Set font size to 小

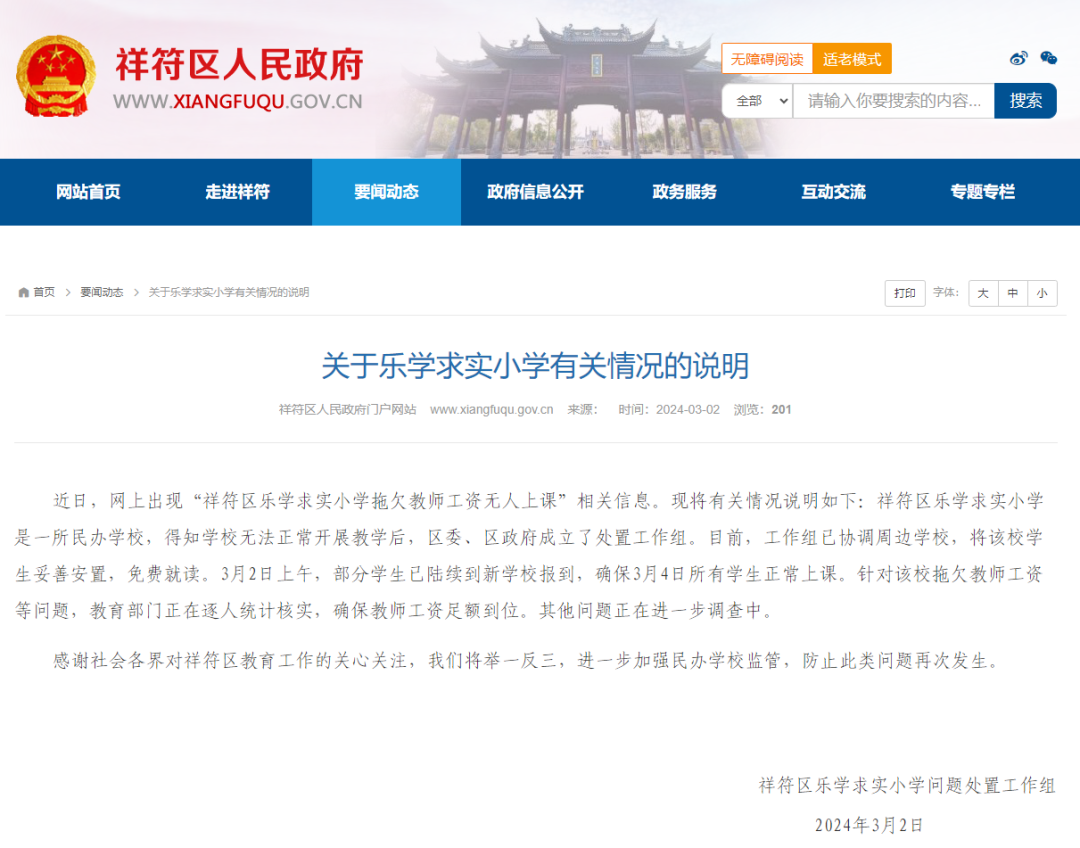1042,293
